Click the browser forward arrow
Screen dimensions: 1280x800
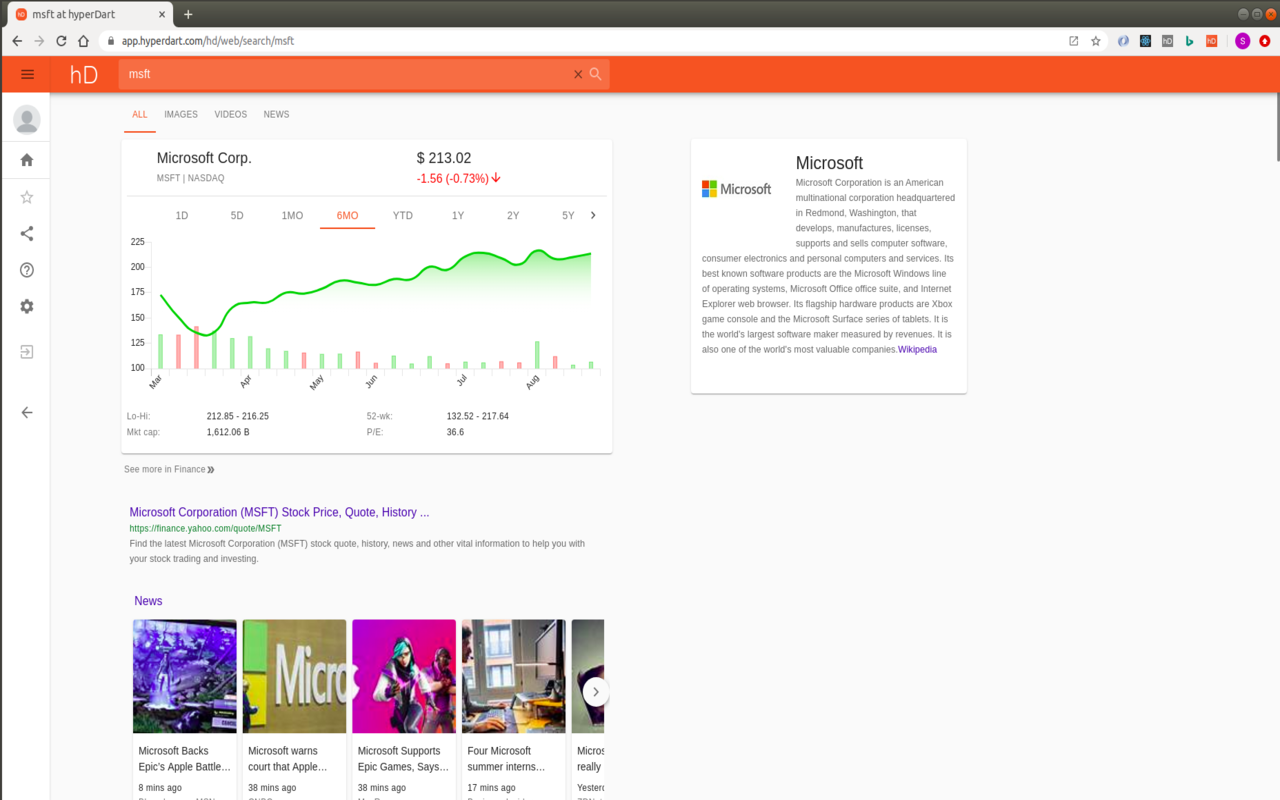tap(39, 41)
